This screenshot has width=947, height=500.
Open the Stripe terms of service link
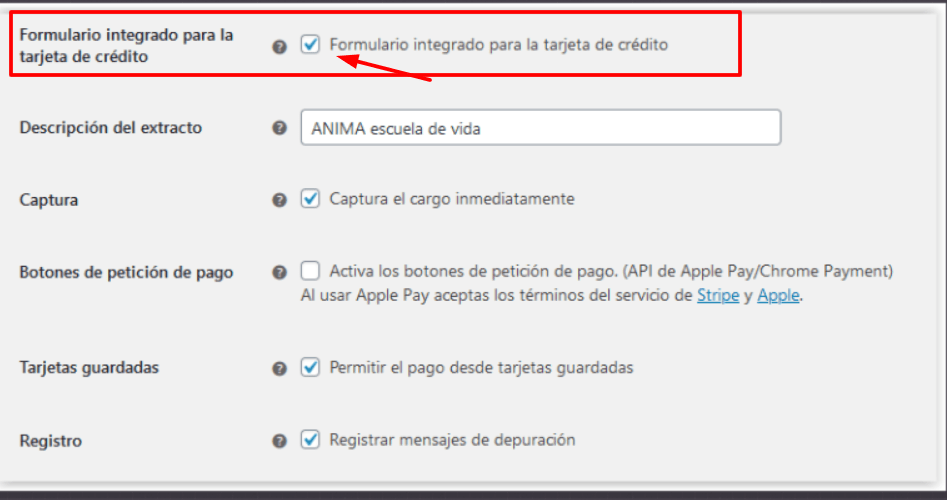(718, 295)
